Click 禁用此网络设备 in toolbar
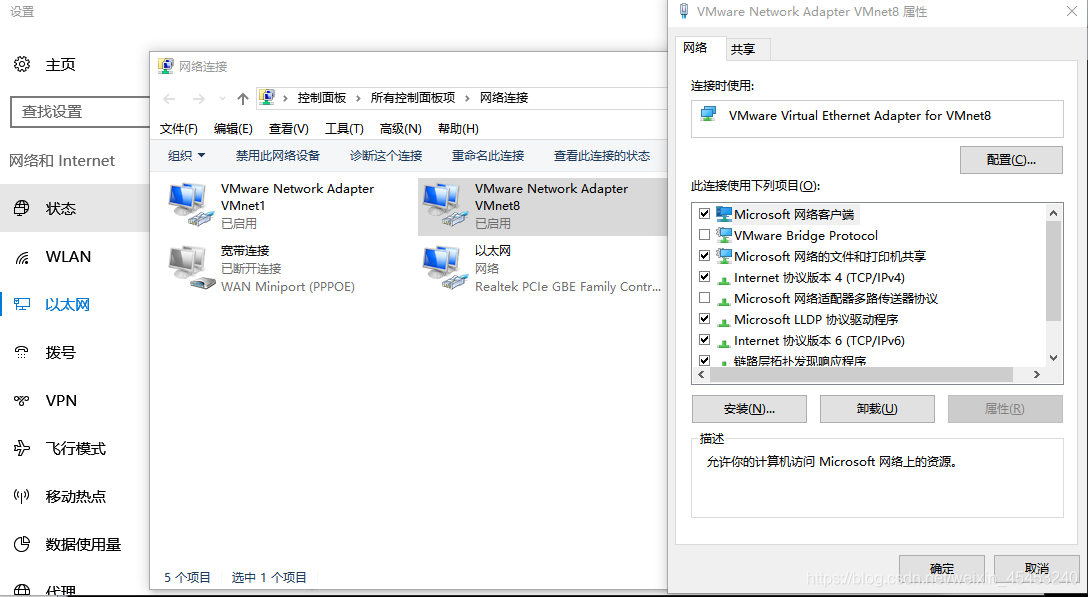This screenshot has height=597, width=1088. [278, 155]
